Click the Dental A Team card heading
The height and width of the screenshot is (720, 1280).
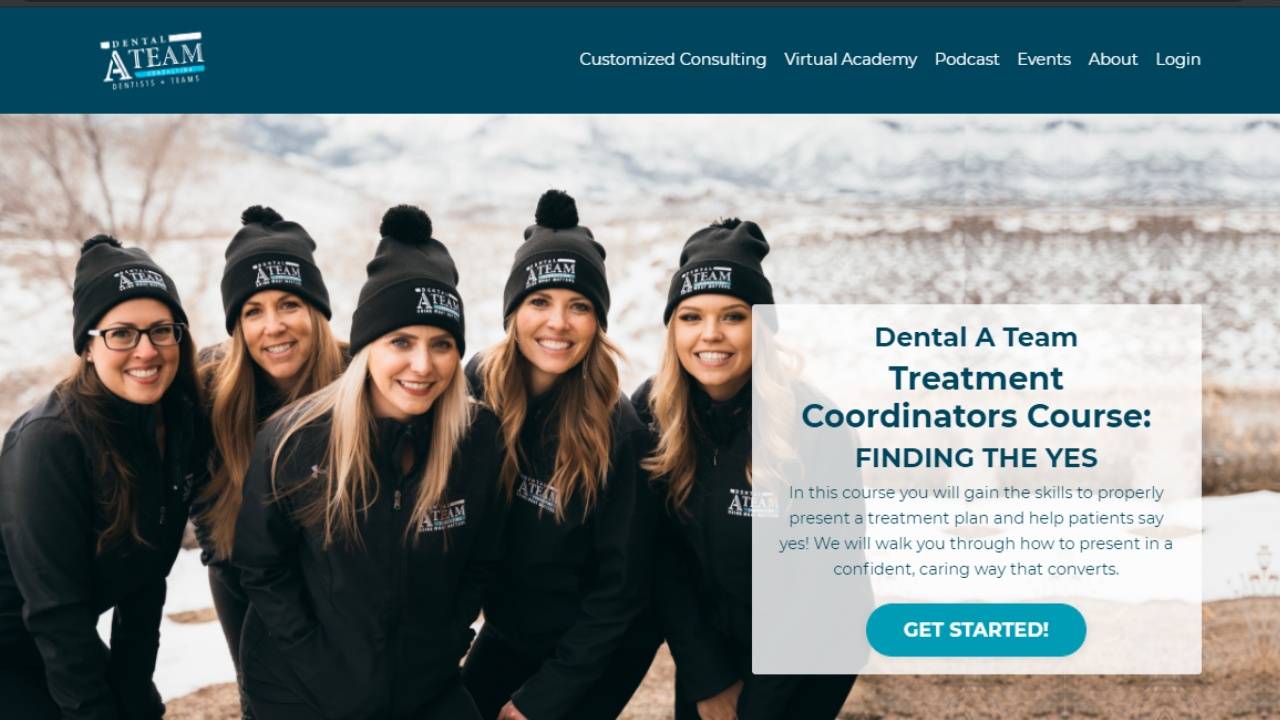click(976, 337)
